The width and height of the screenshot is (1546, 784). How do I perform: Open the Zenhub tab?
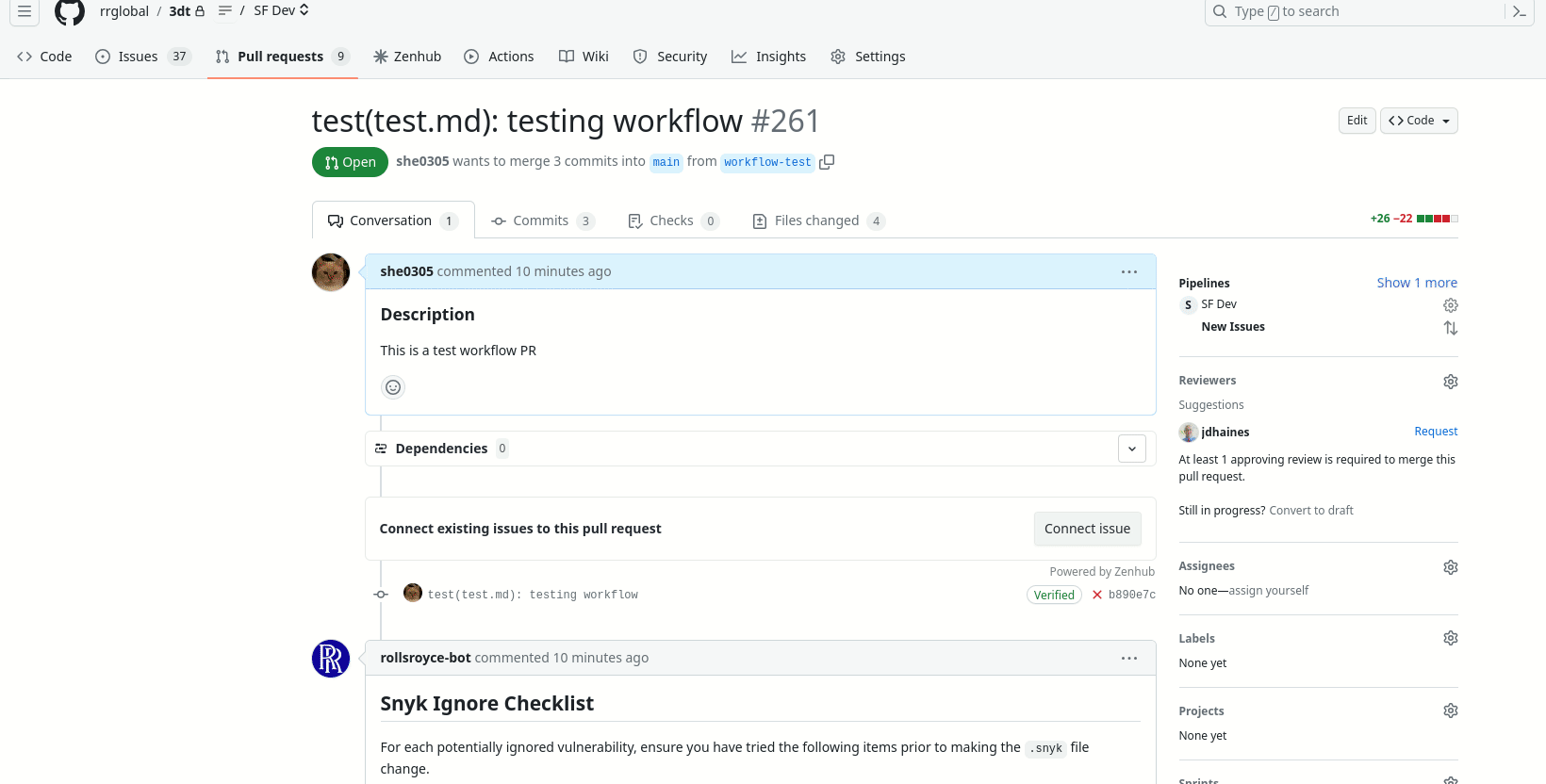pos(407,57)
